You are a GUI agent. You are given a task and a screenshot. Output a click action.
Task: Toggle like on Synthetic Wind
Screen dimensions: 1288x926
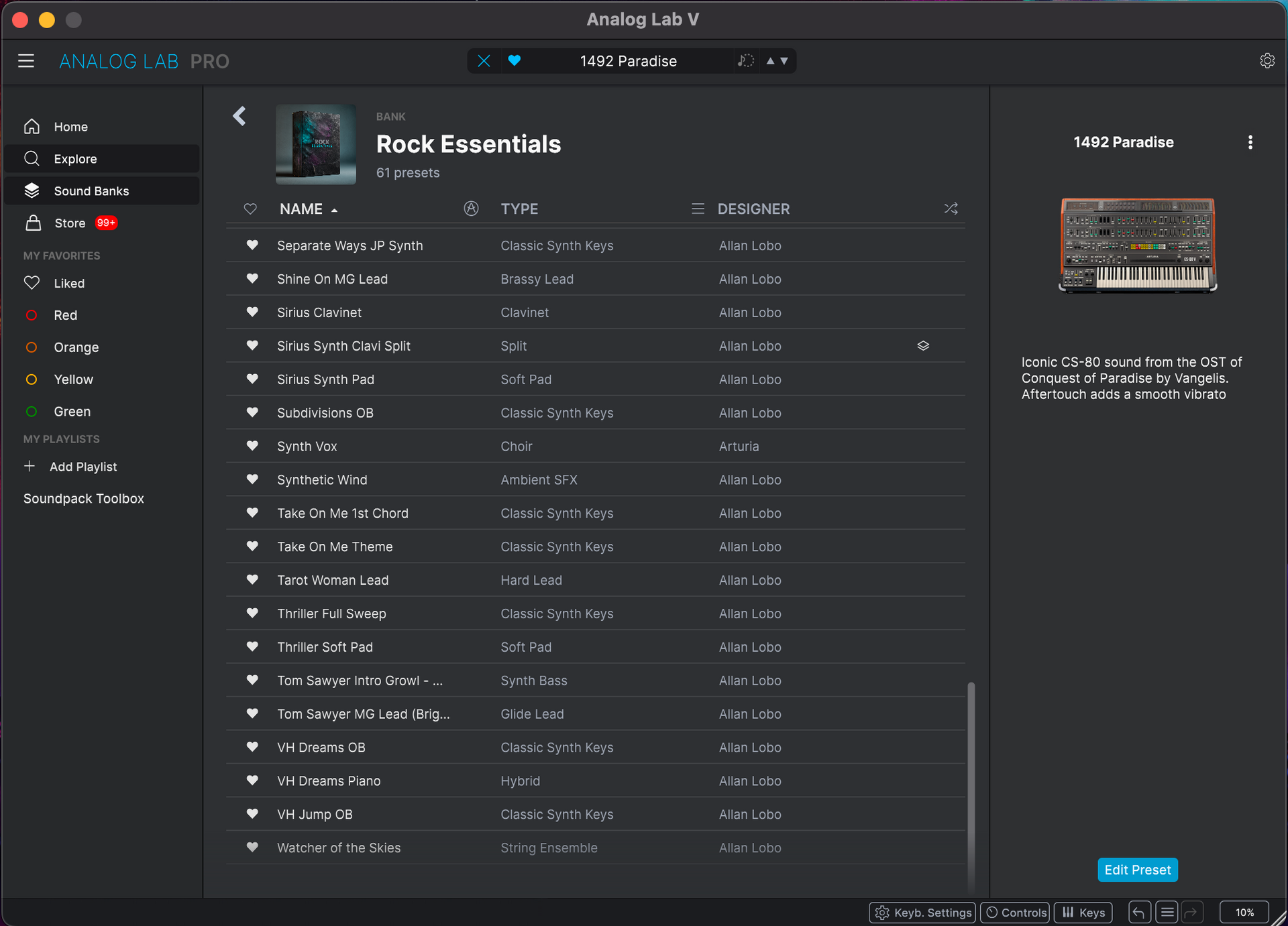(252, 480)
